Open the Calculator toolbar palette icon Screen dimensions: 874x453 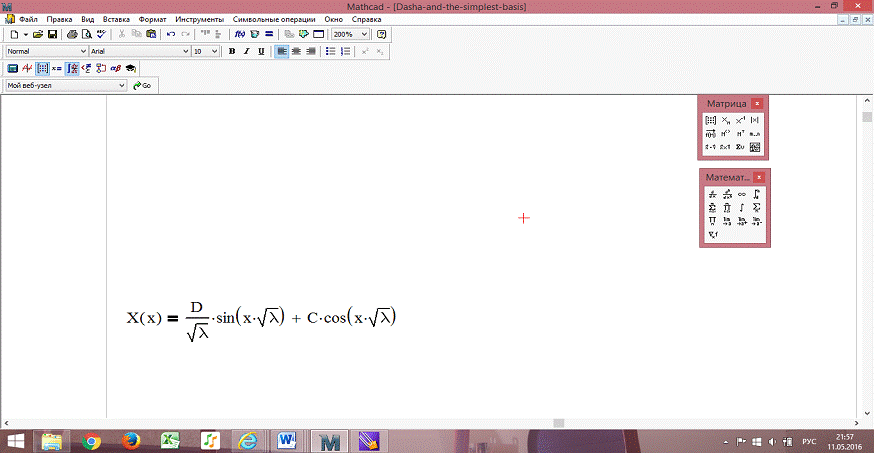(x=13, y=68)
